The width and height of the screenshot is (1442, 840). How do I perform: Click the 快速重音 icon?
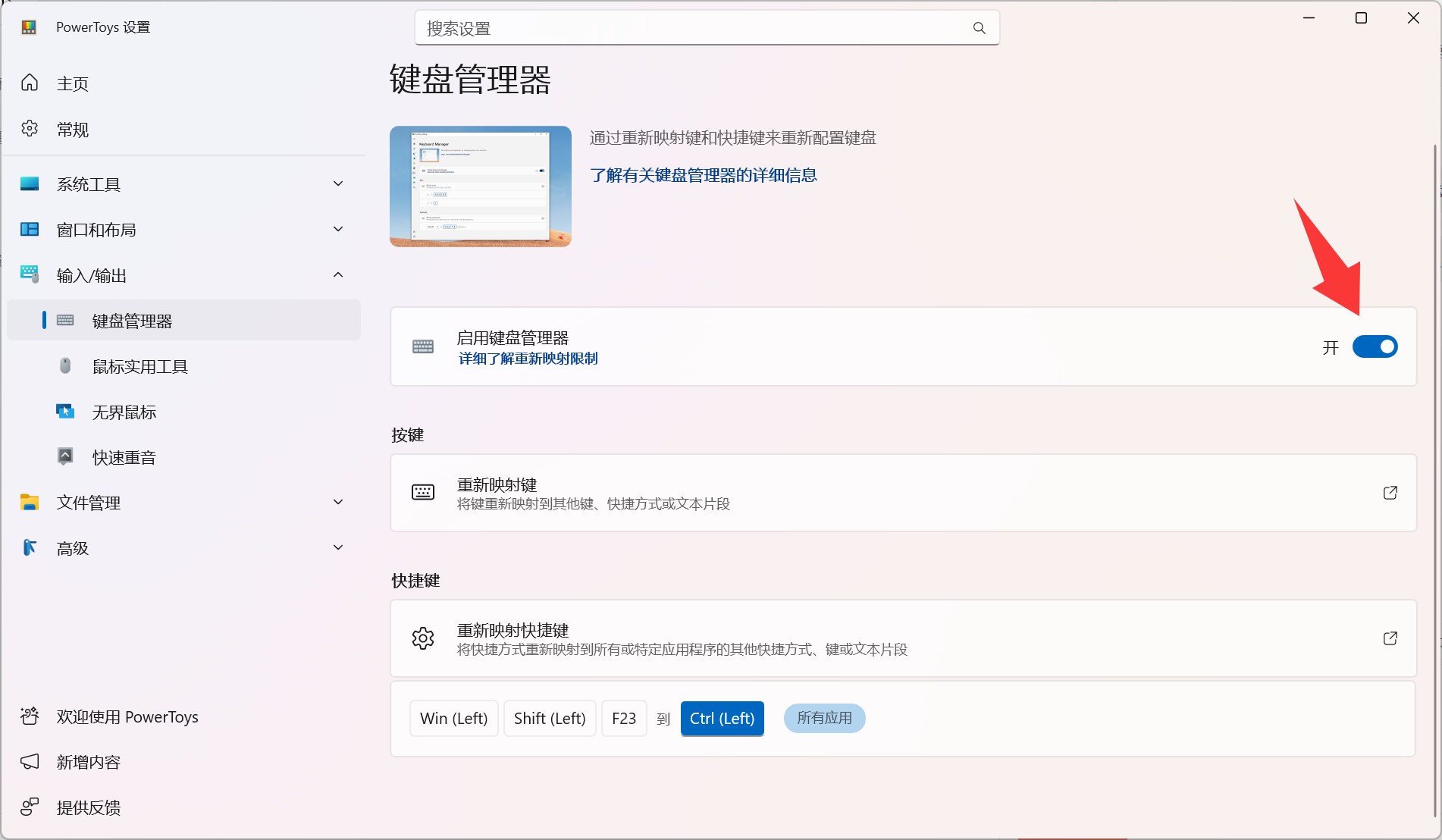coord(65,456)
